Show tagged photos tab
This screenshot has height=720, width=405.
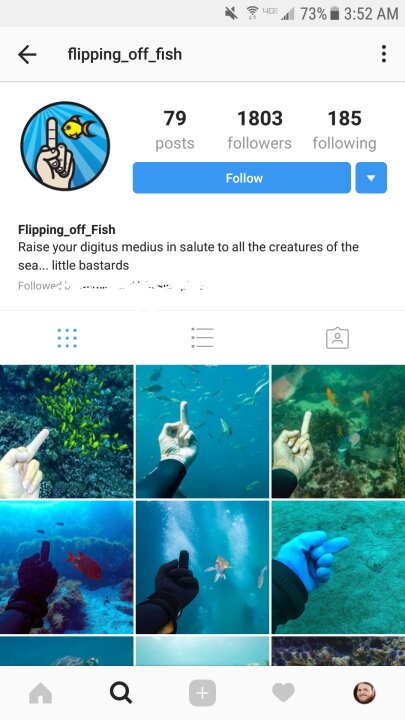338,338
